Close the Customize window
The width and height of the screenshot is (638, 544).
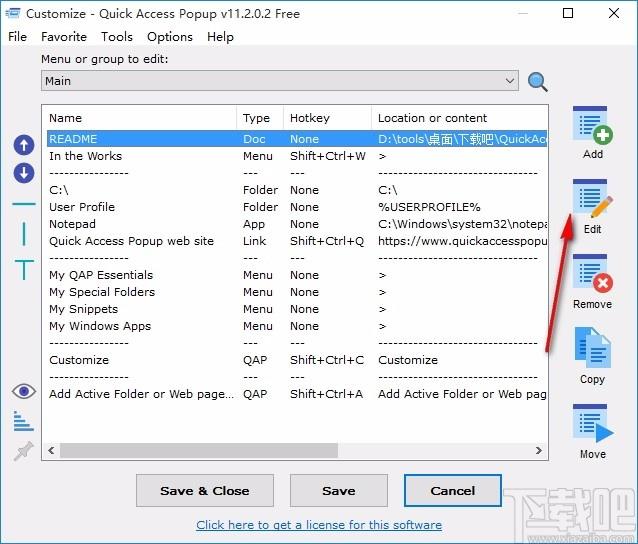tap(614, 13)
